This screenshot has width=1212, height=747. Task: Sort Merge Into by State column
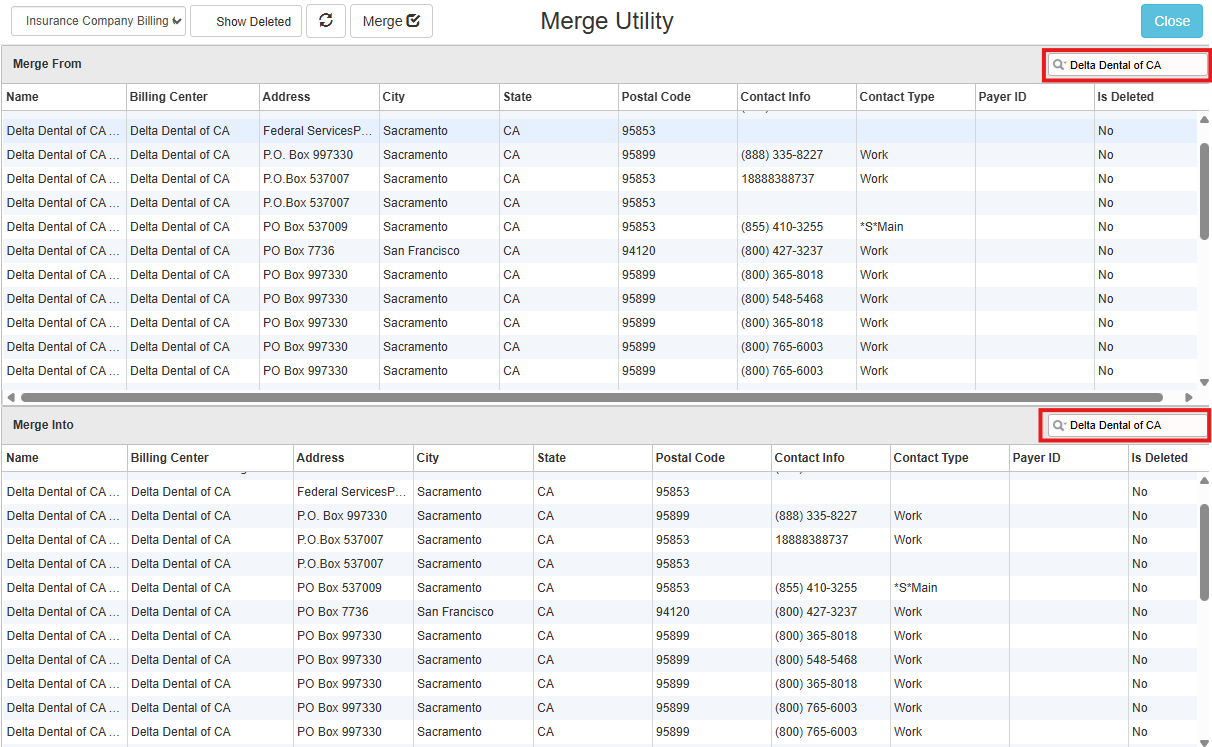coord(593,458)
